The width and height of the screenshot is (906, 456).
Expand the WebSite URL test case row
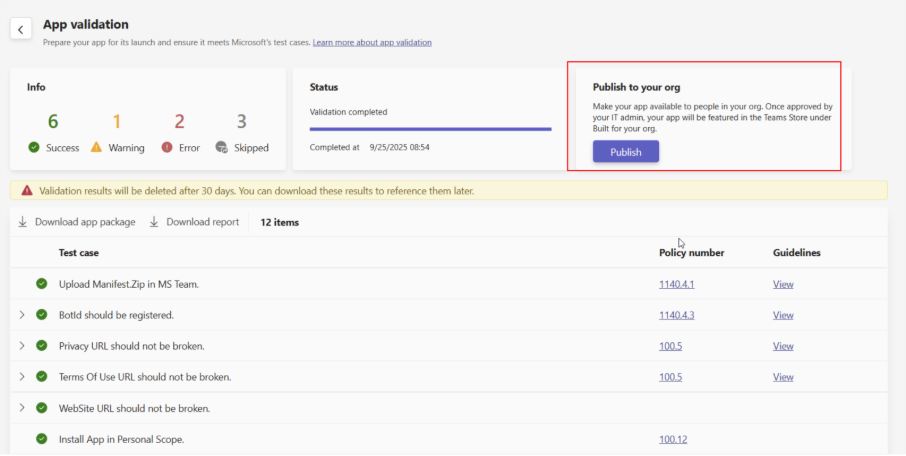pos(22,408)
